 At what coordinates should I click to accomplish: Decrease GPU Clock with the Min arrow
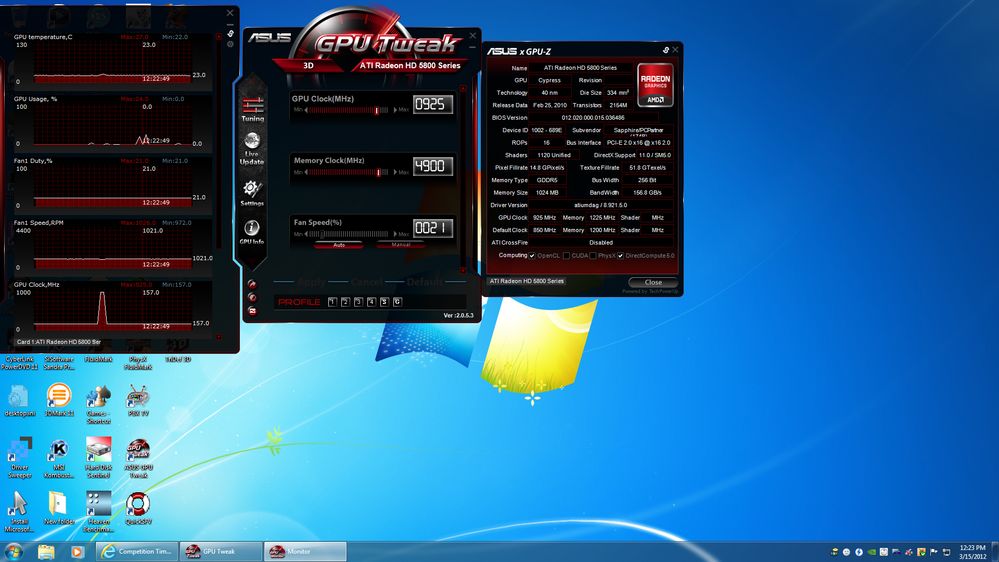(x=306, y=110)
